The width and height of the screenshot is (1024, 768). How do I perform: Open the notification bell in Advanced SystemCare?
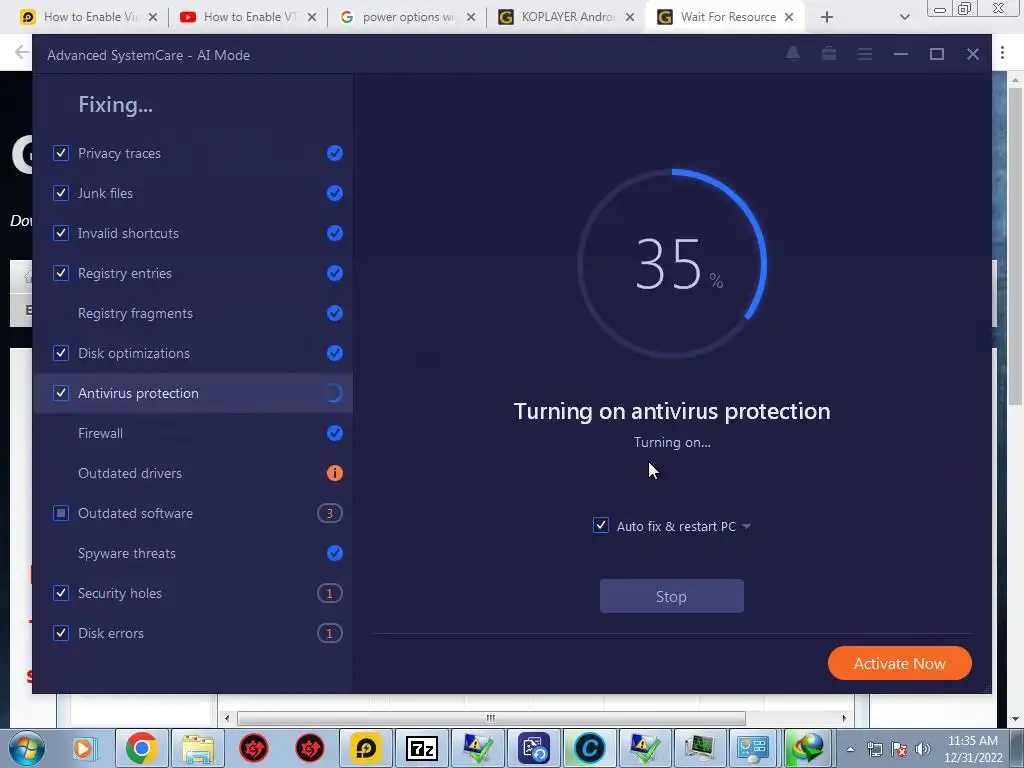pos(793,54)
